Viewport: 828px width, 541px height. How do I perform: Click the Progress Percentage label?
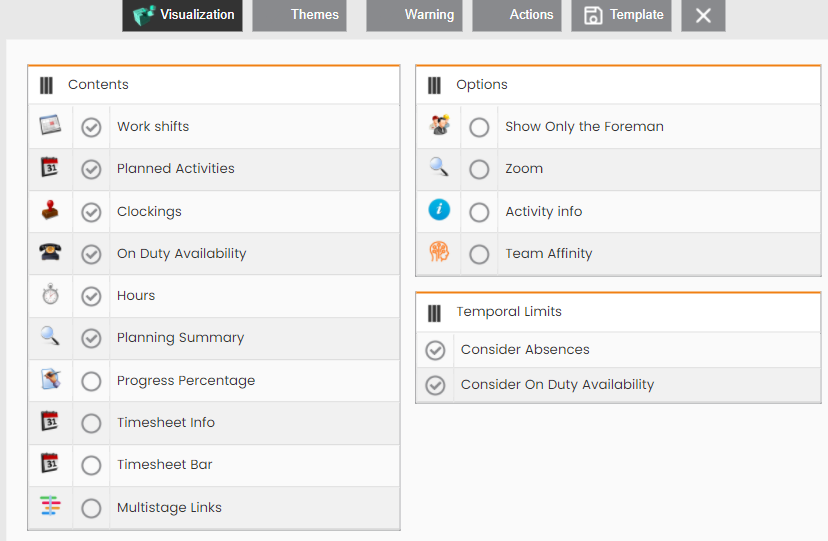[x=186, y=381]
